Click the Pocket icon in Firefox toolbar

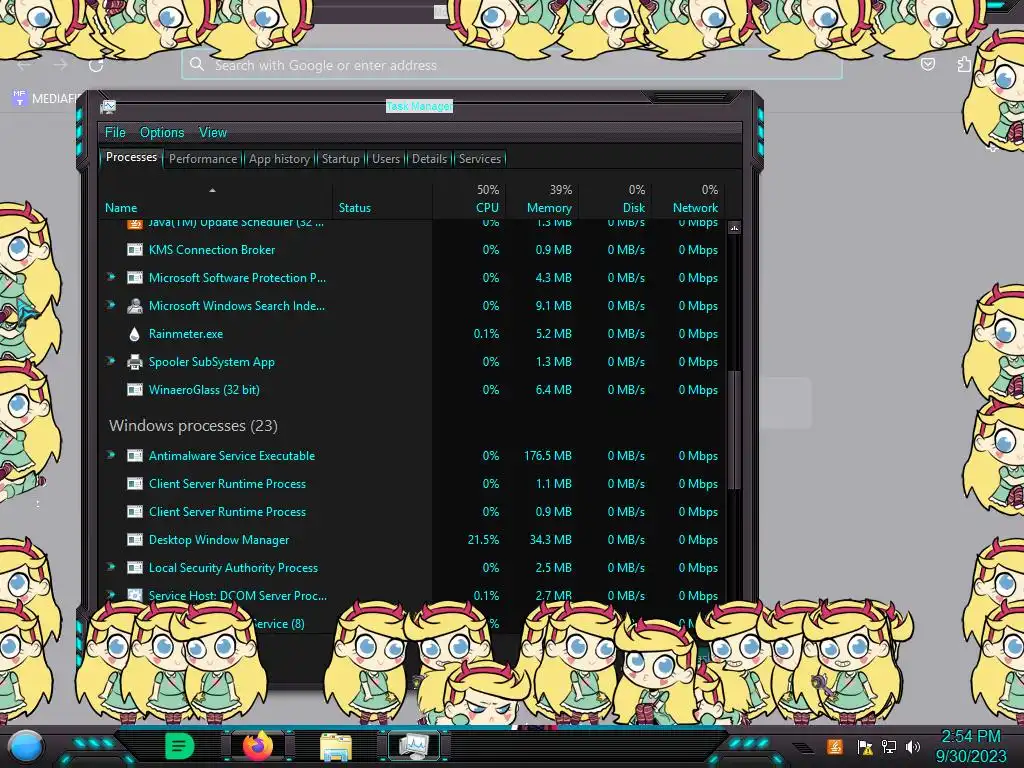coord(927,64)
